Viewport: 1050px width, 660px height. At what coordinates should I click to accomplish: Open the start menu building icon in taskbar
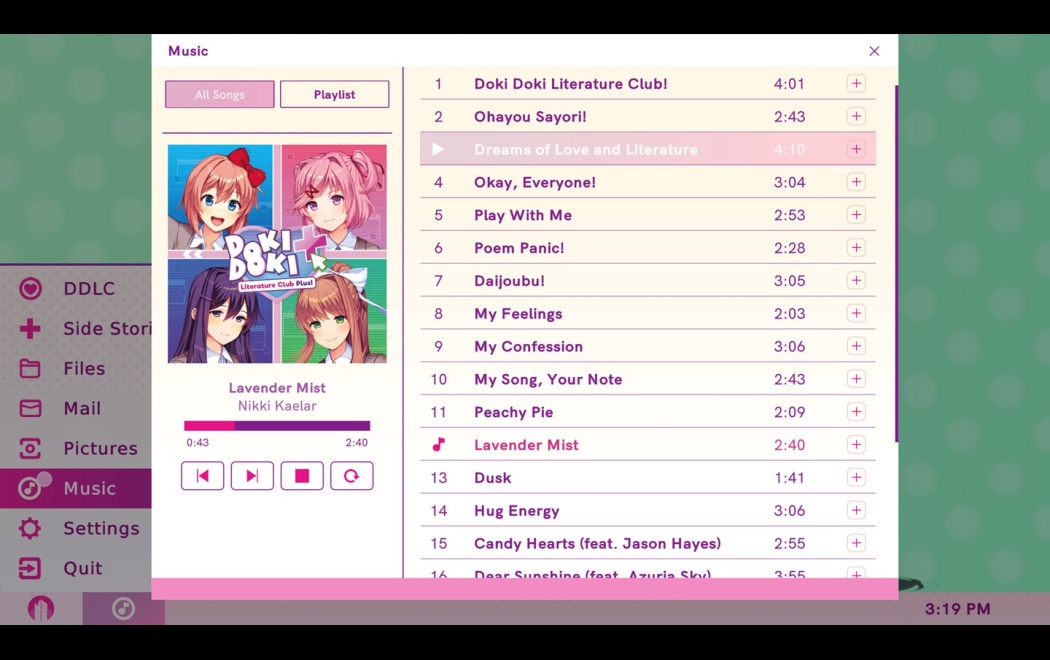click(x=41, y=608)
